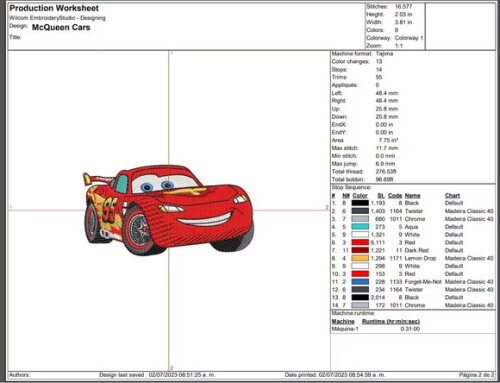Click the 'Trims:' label

click(339, 77)
